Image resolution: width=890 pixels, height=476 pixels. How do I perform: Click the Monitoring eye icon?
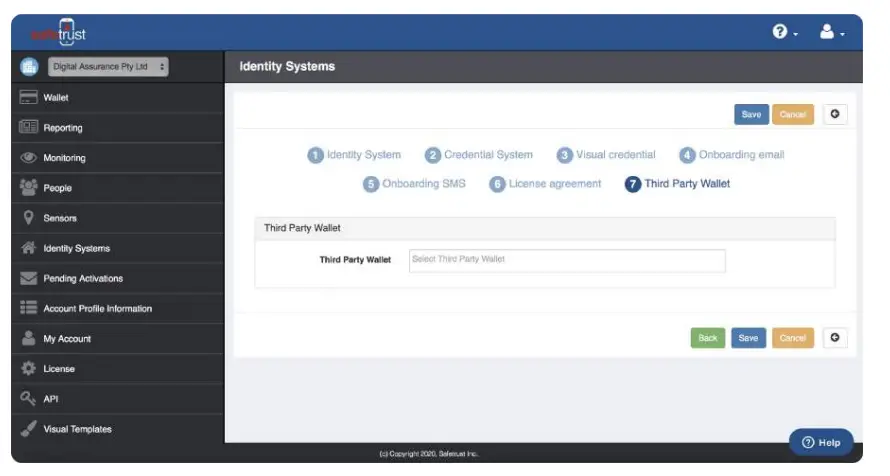tap(28, 158)
